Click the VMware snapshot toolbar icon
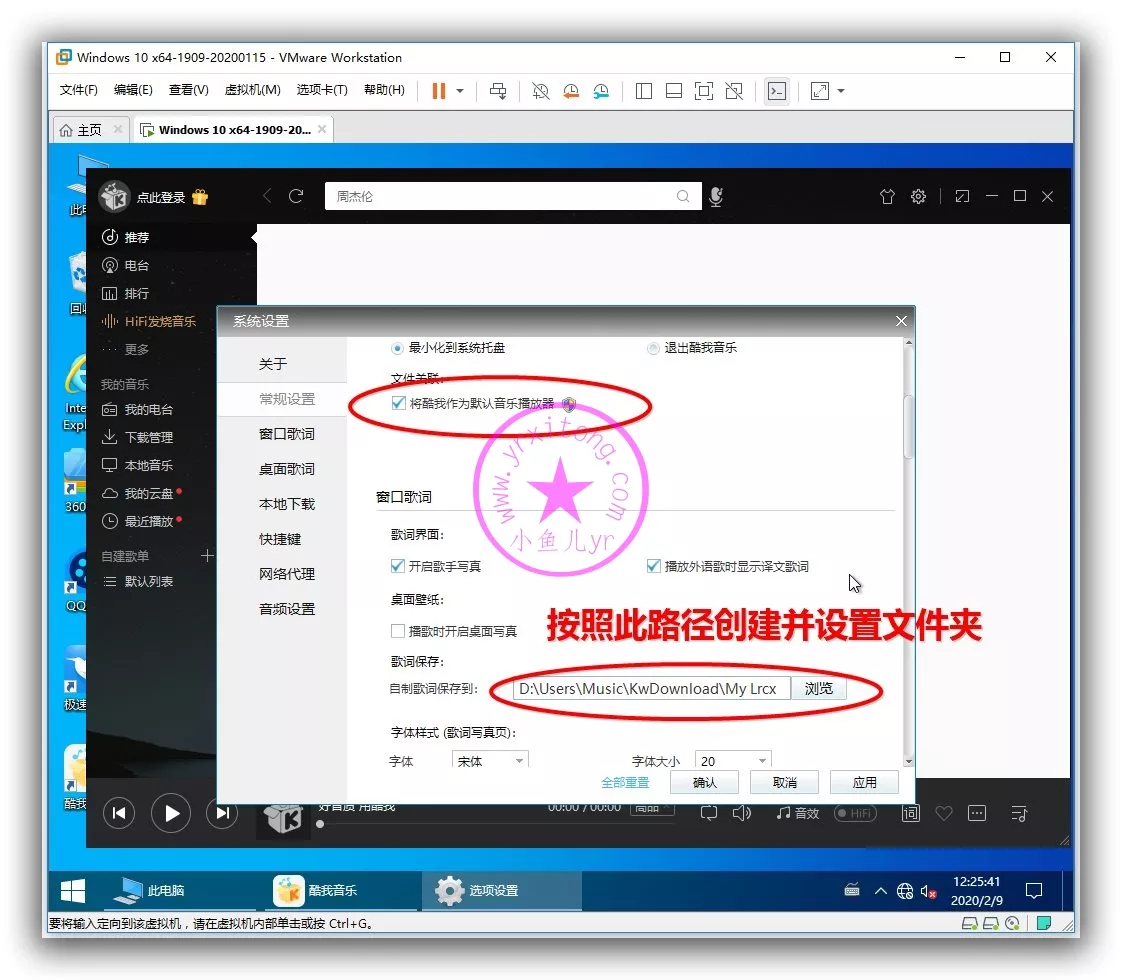The width and height of the screenshot is (1122, 980). (541, 91)
